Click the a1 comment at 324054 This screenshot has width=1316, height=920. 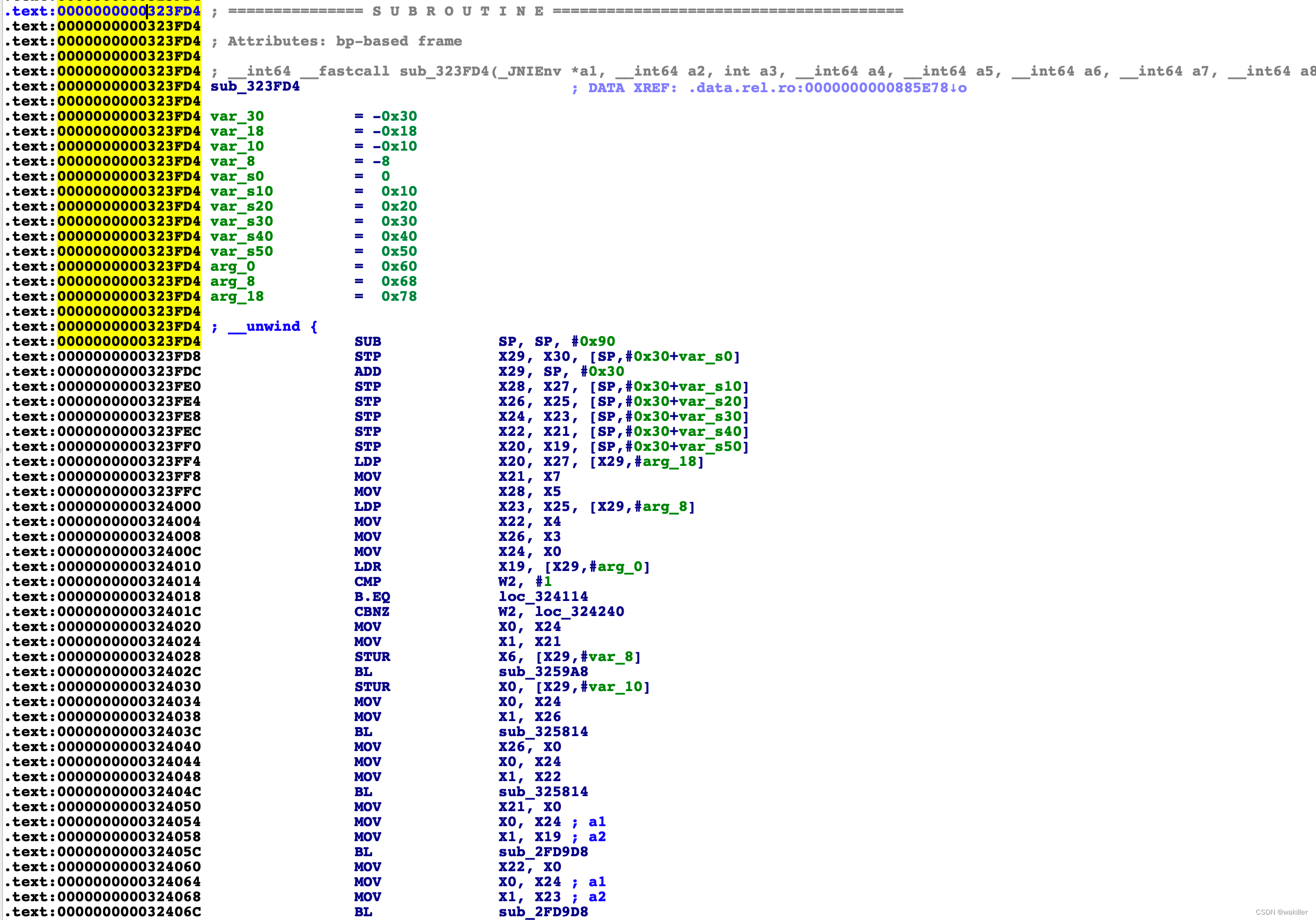[x=597, y=821]
